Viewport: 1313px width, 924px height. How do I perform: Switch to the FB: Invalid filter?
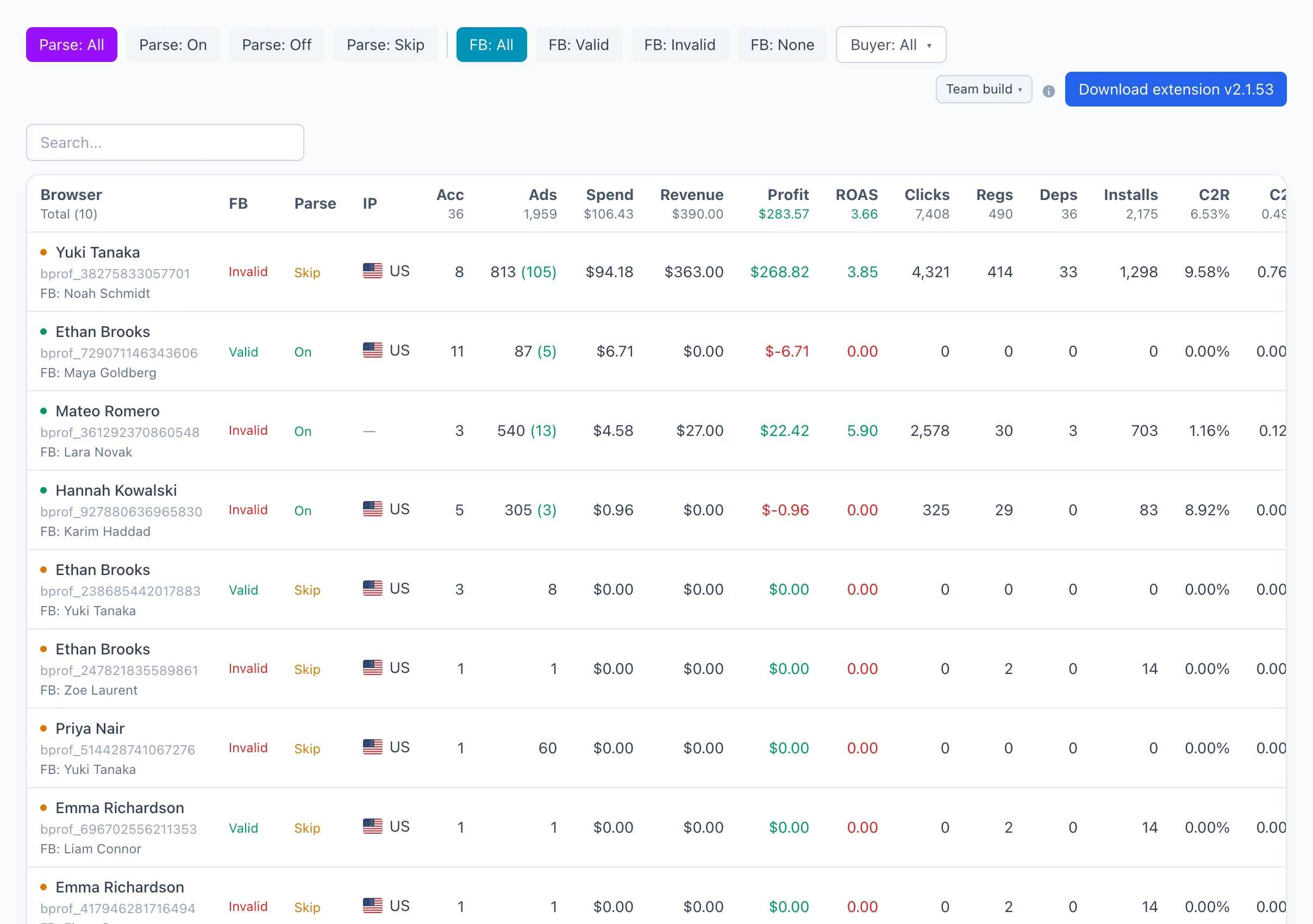pyautogui.click(x=679, y=45)
